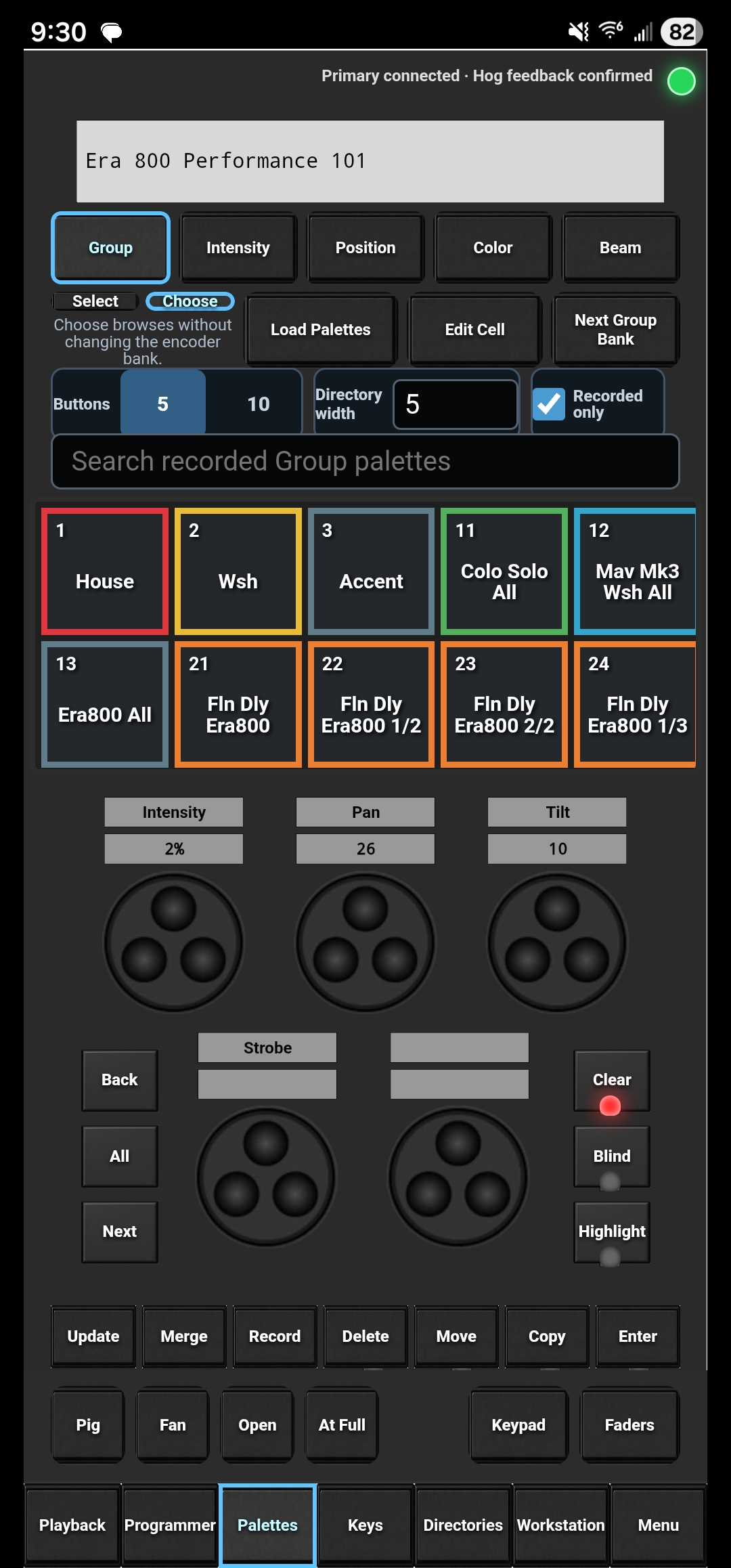Toggle the Recorded only checkbox
Viewport: 731px width, 1568px height.
(x=549, y=404)
